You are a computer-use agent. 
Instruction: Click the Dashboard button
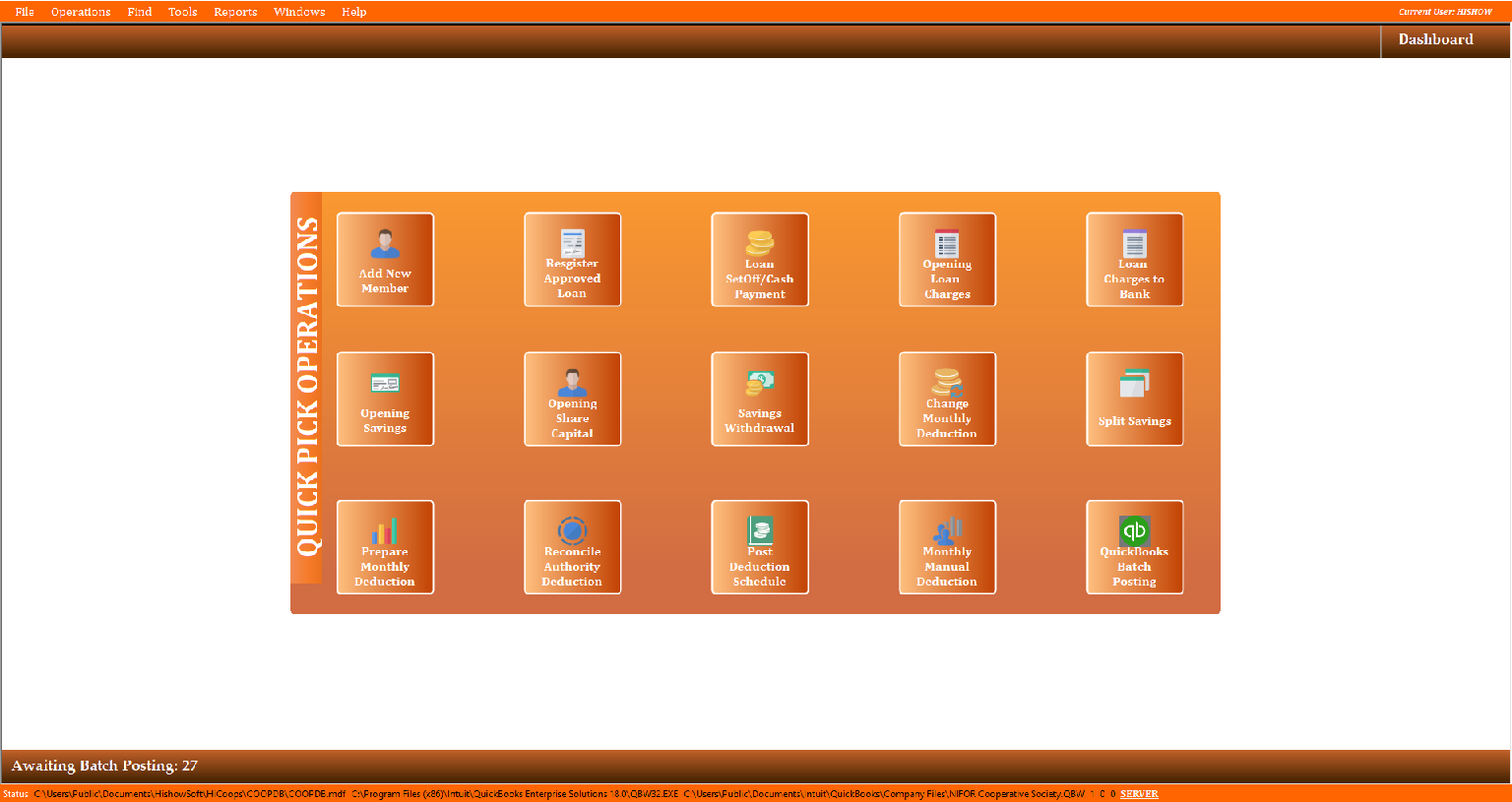pos(1435,39)
